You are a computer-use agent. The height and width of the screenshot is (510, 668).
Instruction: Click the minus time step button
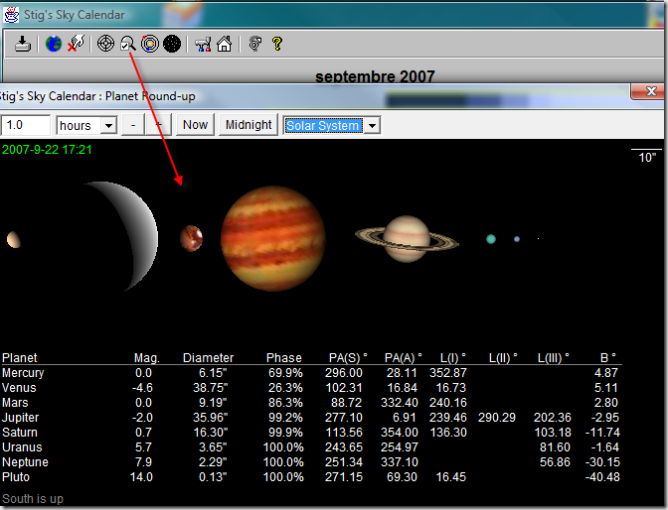pos(133,125)
